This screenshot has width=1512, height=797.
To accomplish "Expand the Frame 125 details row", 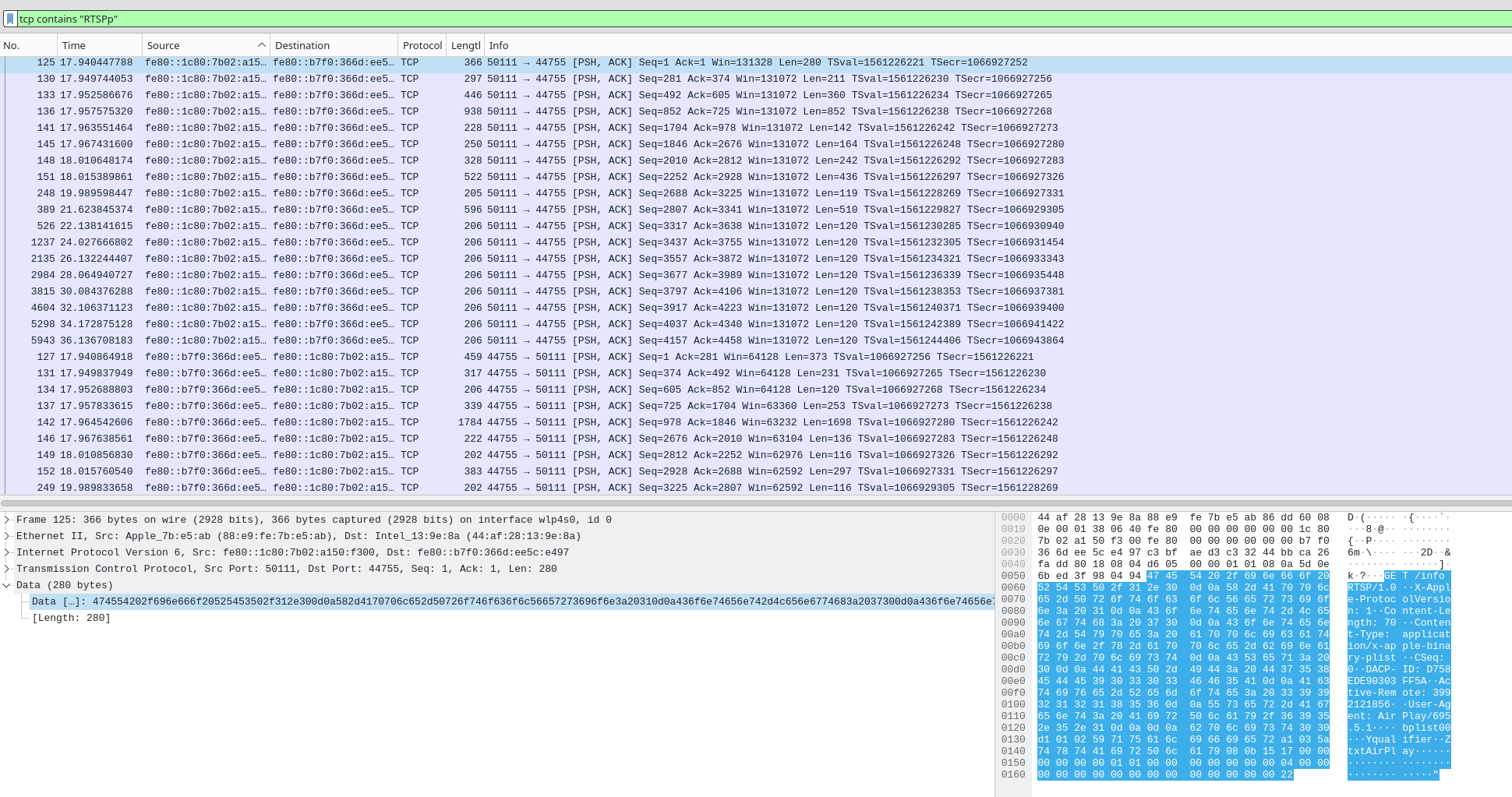I will [x=7, y=520].
